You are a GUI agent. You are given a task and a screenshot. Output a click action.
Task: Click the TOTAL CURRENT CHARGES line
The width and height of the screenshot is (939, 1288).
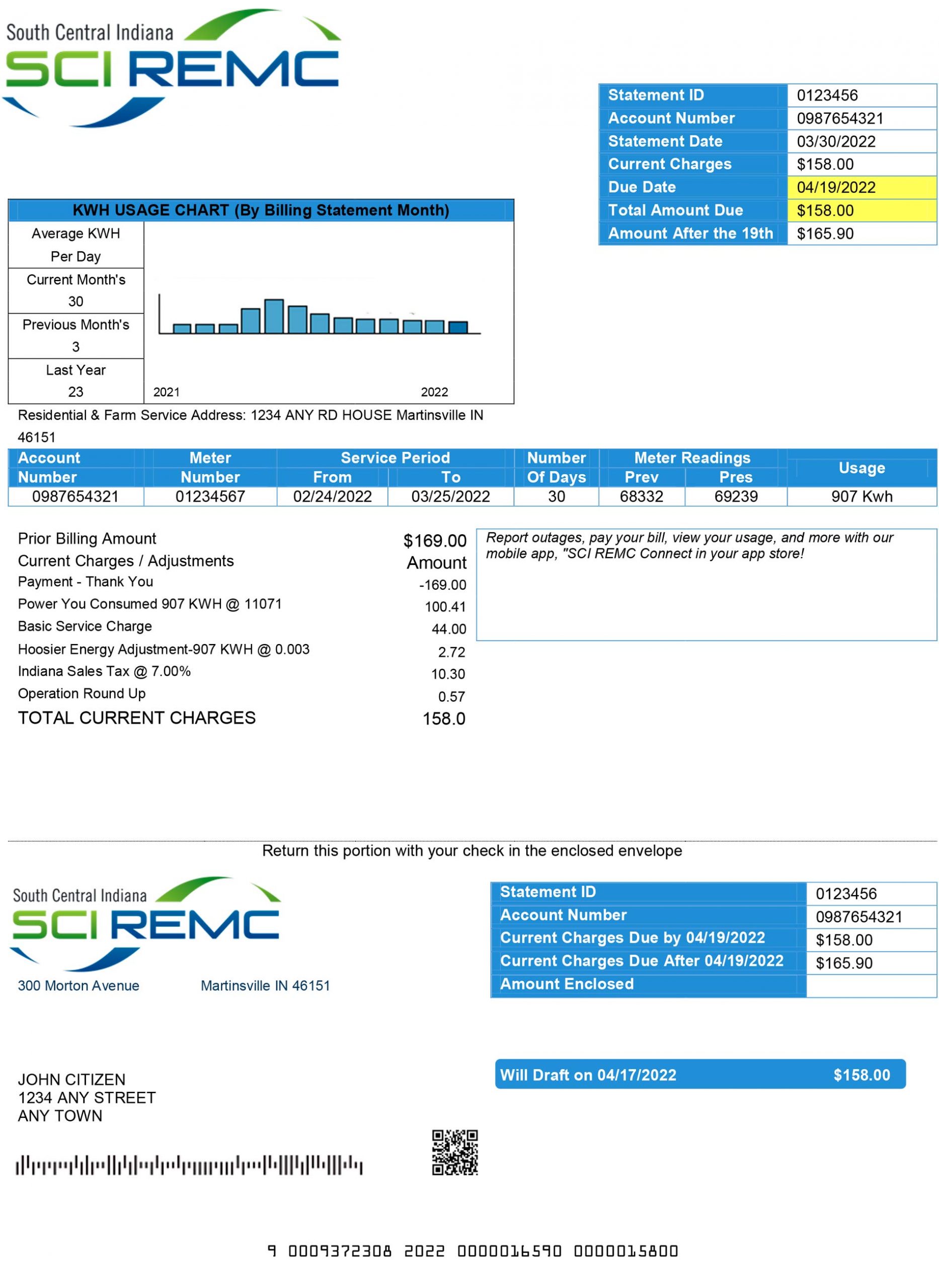pos(136,718)
